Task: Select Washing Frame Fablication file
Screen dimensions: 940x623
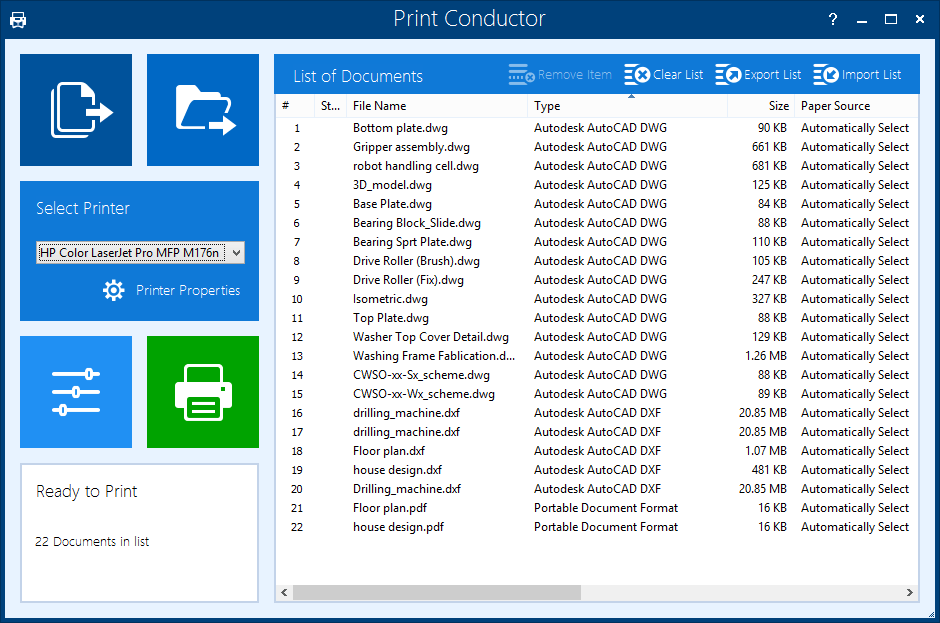Action: [x=433, y=356]
